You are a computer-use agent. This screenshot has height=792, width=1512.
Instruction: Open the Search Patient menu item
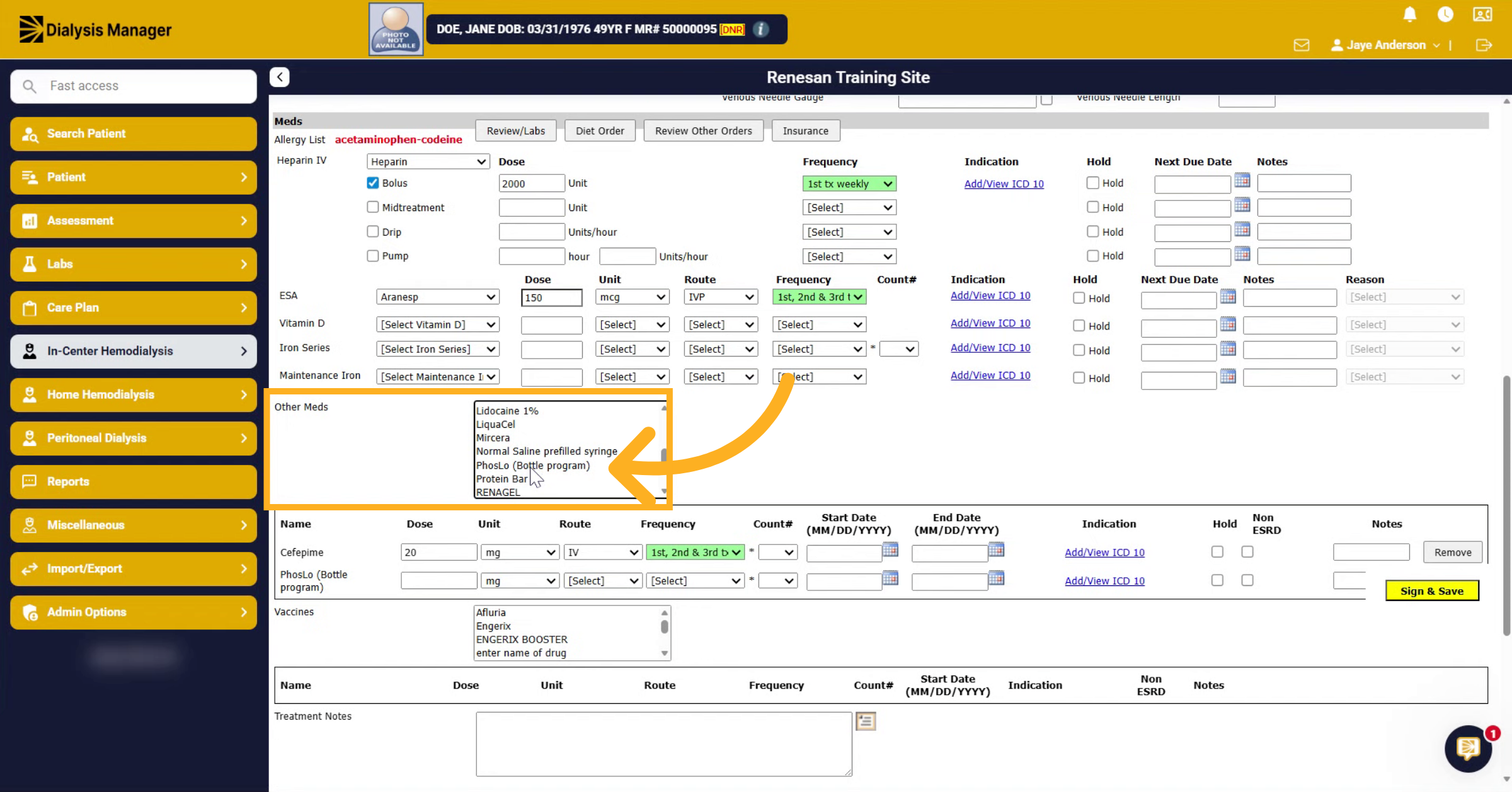pos(134,134)
